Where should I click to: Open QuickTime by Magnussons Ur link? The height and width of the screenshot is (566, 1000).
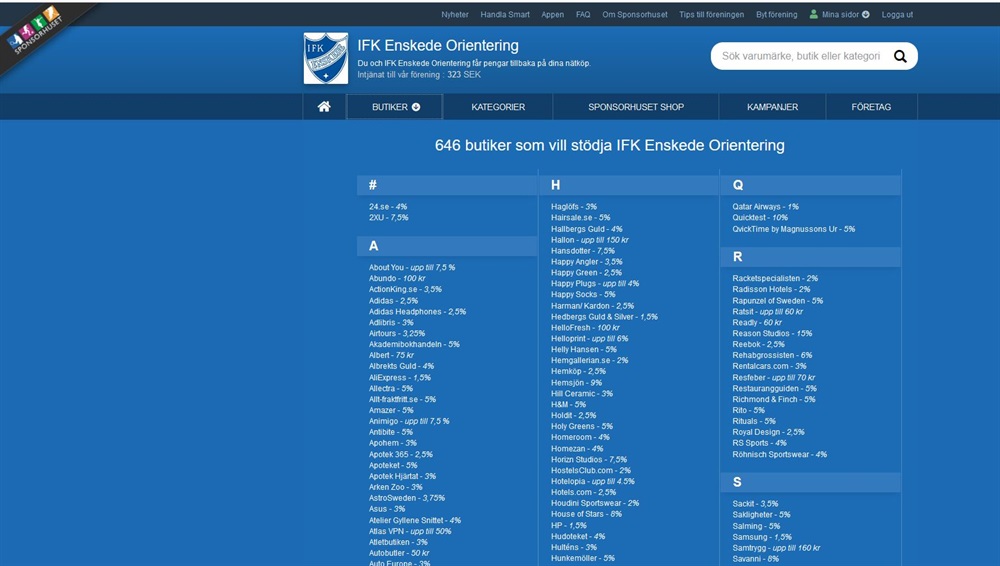click(793, 228)
